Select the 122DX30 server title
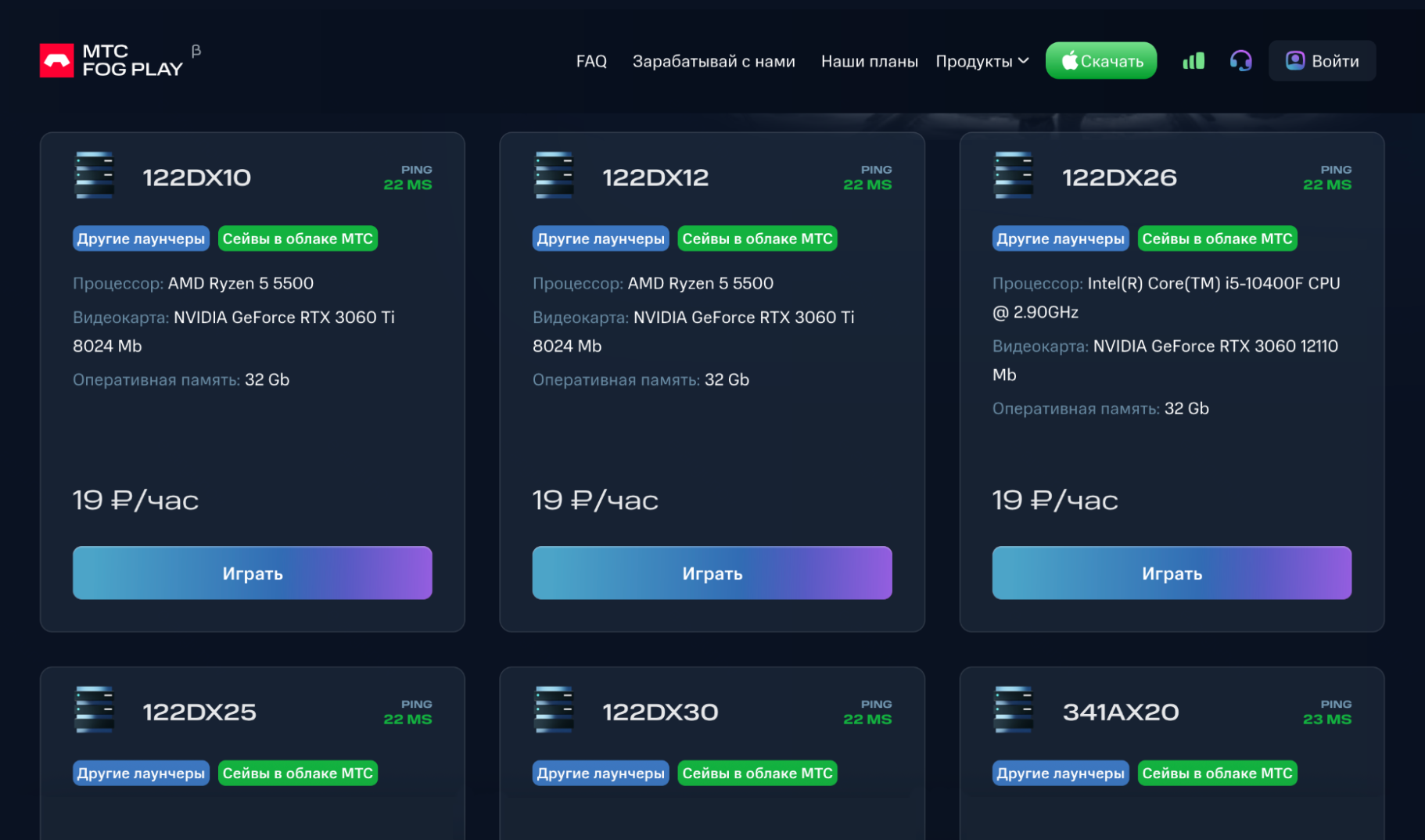The image size is (1425, 840). 660,712
